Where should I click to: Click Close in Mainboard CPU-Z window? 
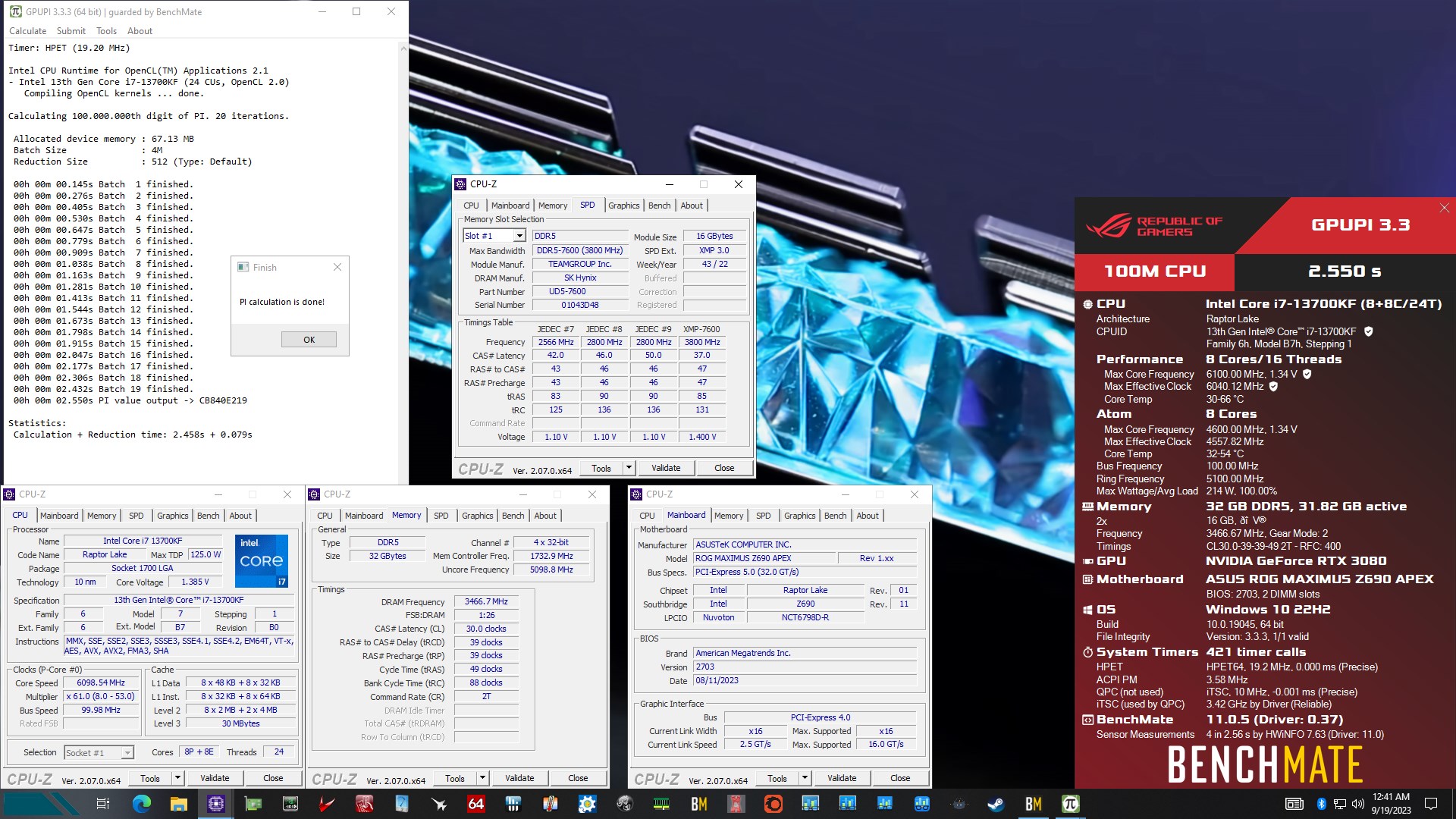(900, 778)
